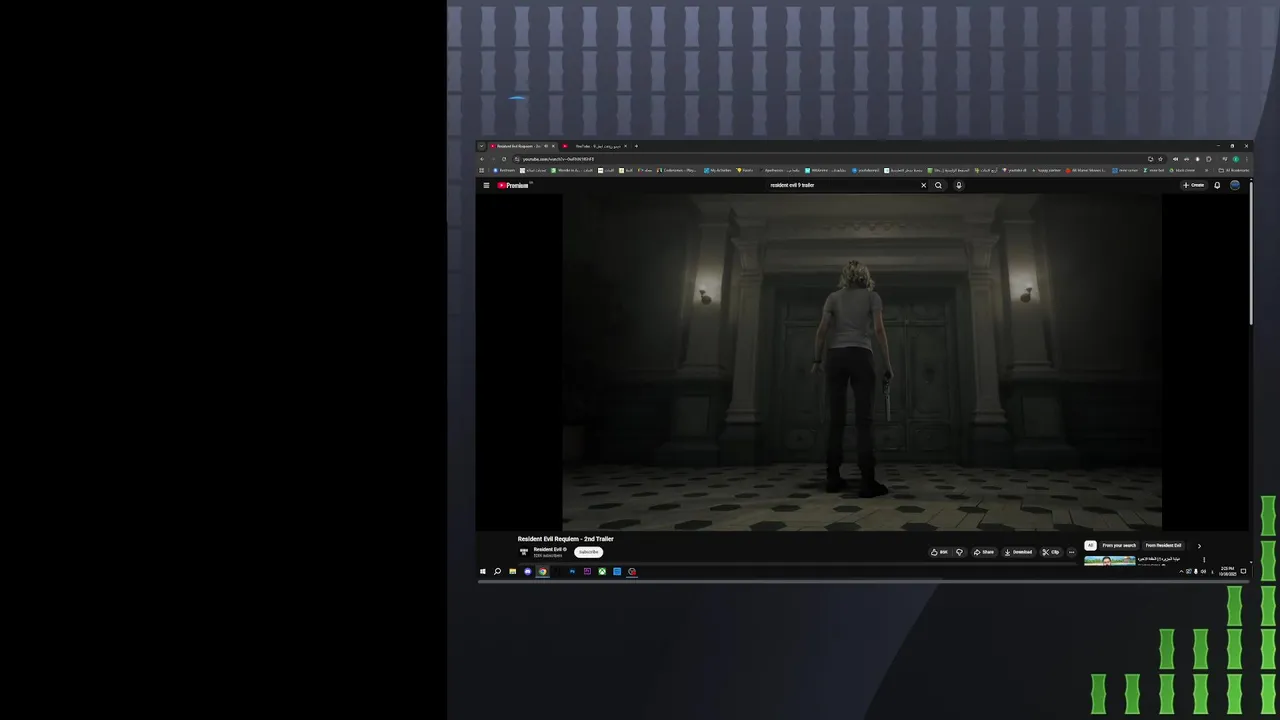Run search with the magnifier button

pyautogui.click(x=938, y=185)
